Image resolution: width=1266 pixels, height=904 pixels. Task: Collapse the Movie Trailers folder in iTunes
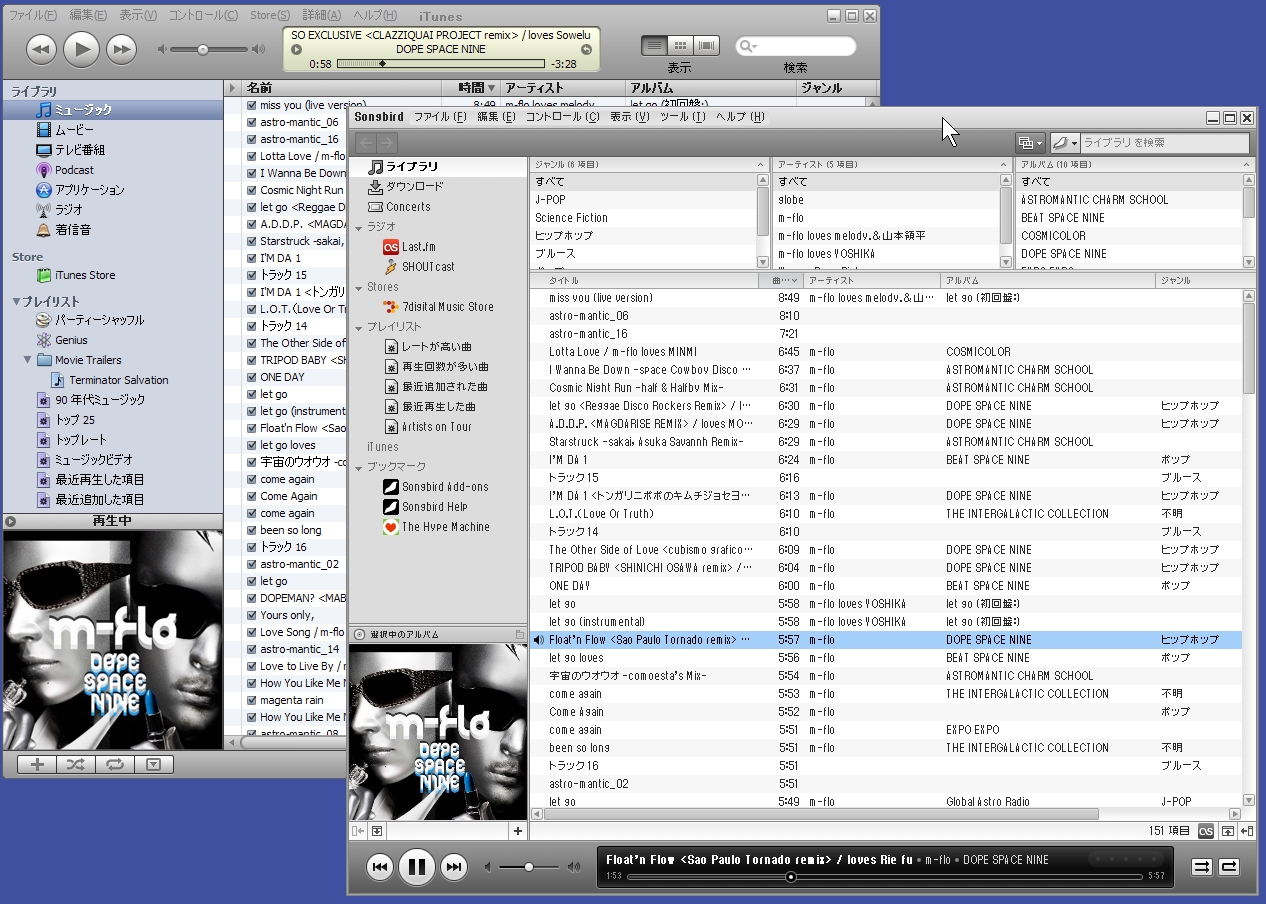(x=28, y=360)
